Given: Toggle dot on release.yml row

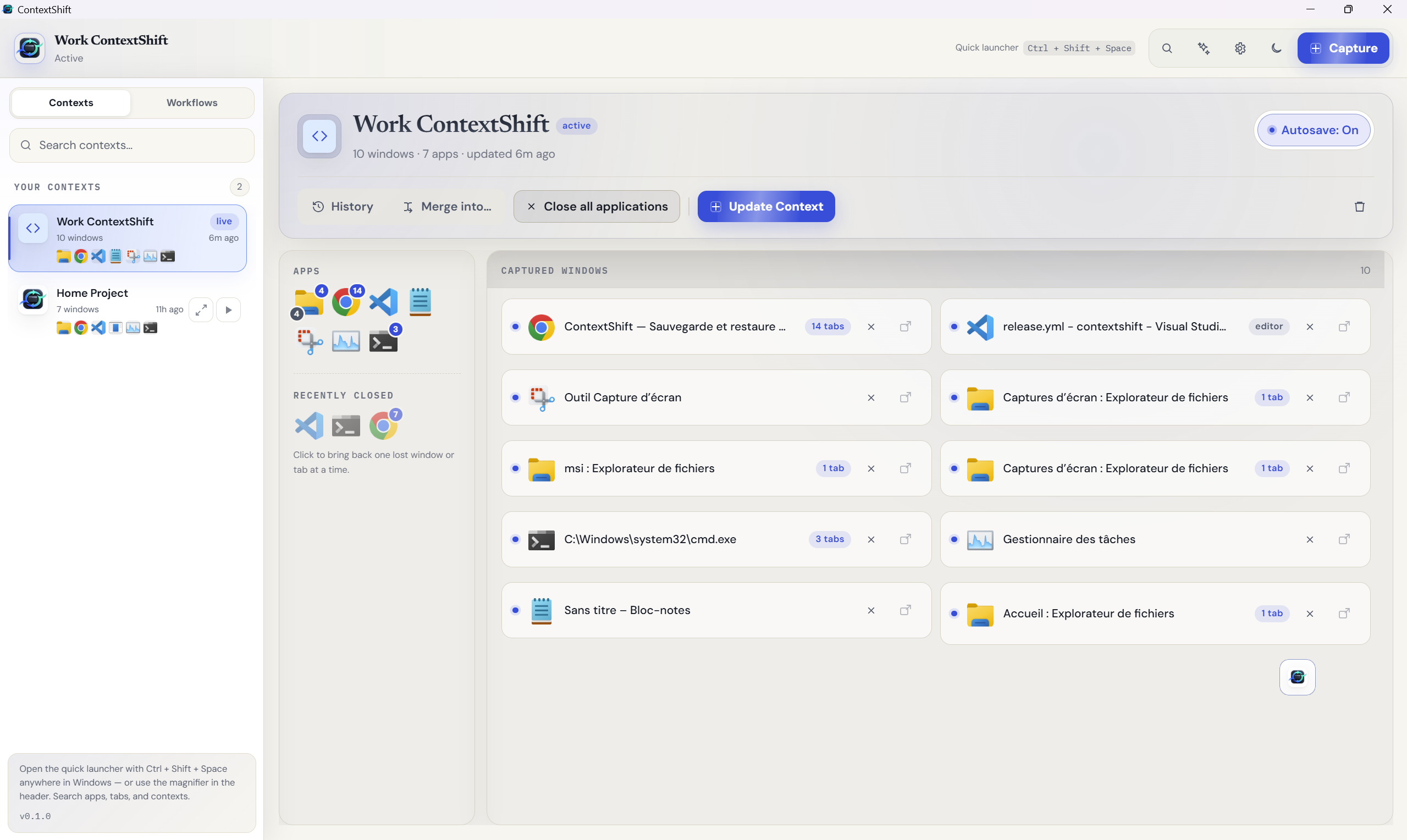Looking at the screenshot, I should point(954,327).
